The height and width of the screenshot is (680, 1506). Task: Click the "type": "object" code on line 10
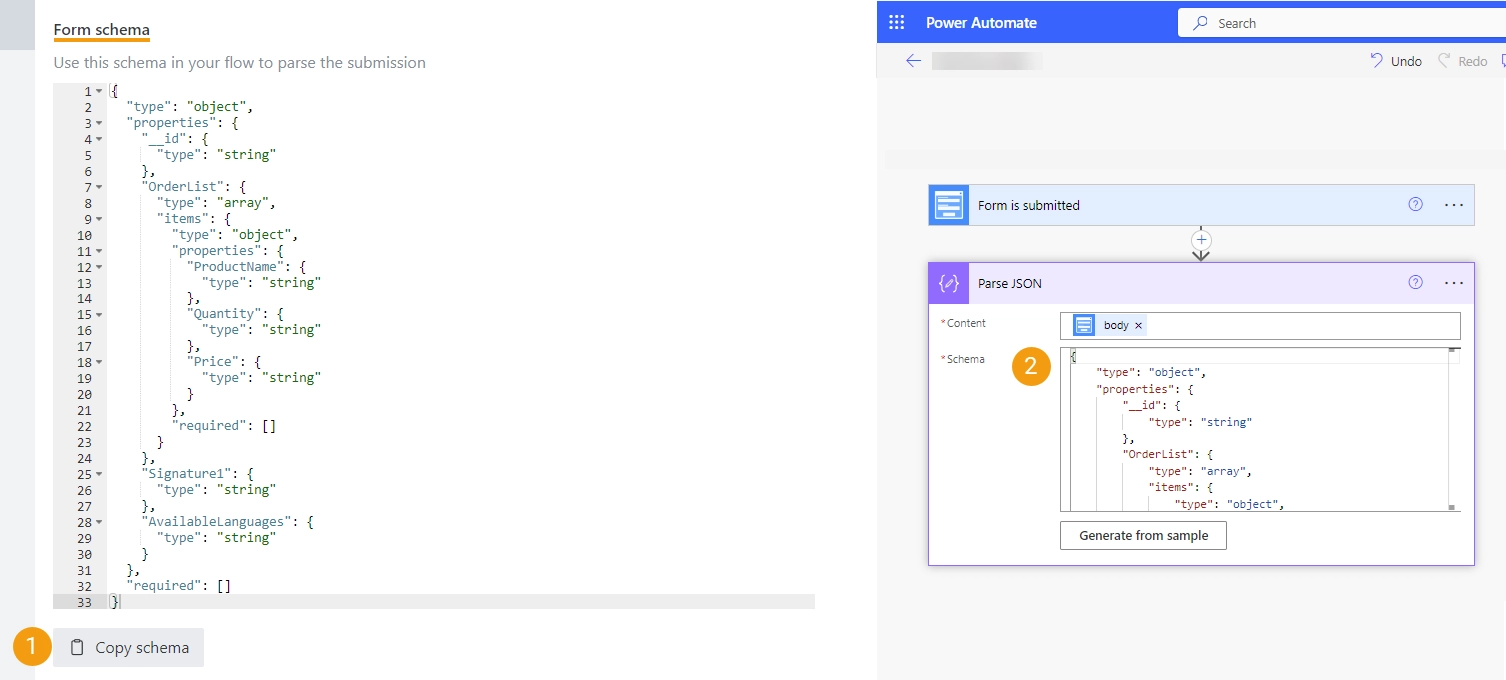235,235
